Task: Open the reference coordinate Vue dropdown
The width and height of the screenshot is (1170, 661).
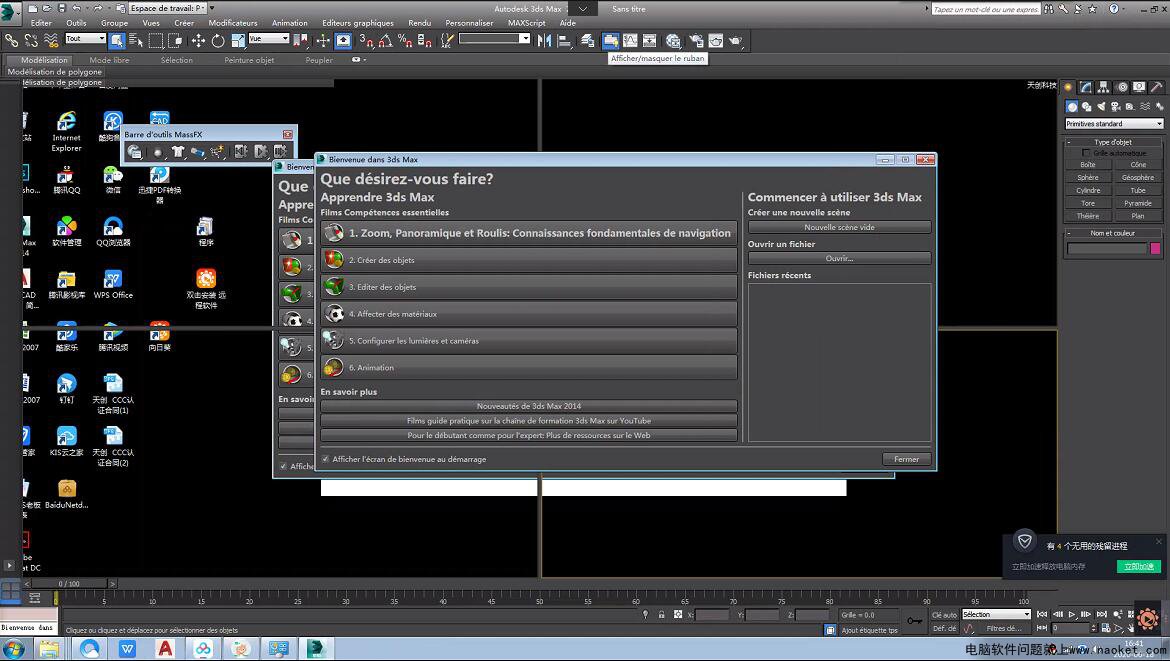Action: click(269, 38)
